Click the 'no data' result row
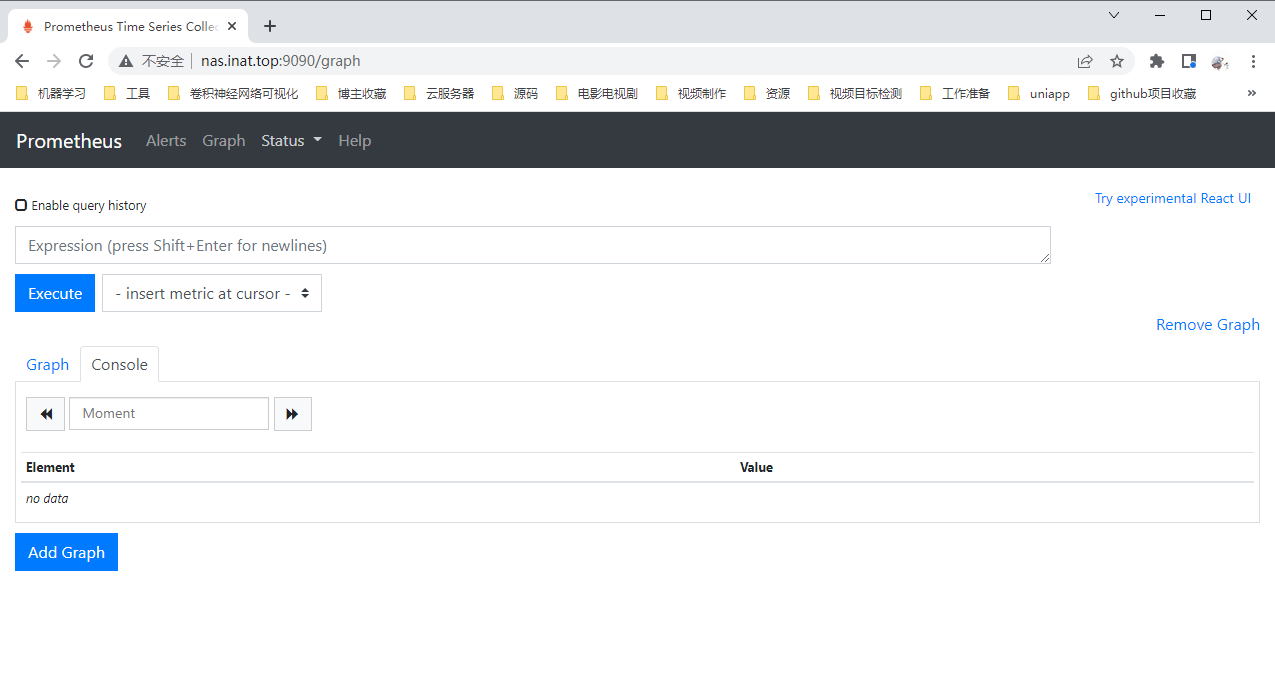The width and height of the screenshot is (1275, 694). click(x=637, y=498)
